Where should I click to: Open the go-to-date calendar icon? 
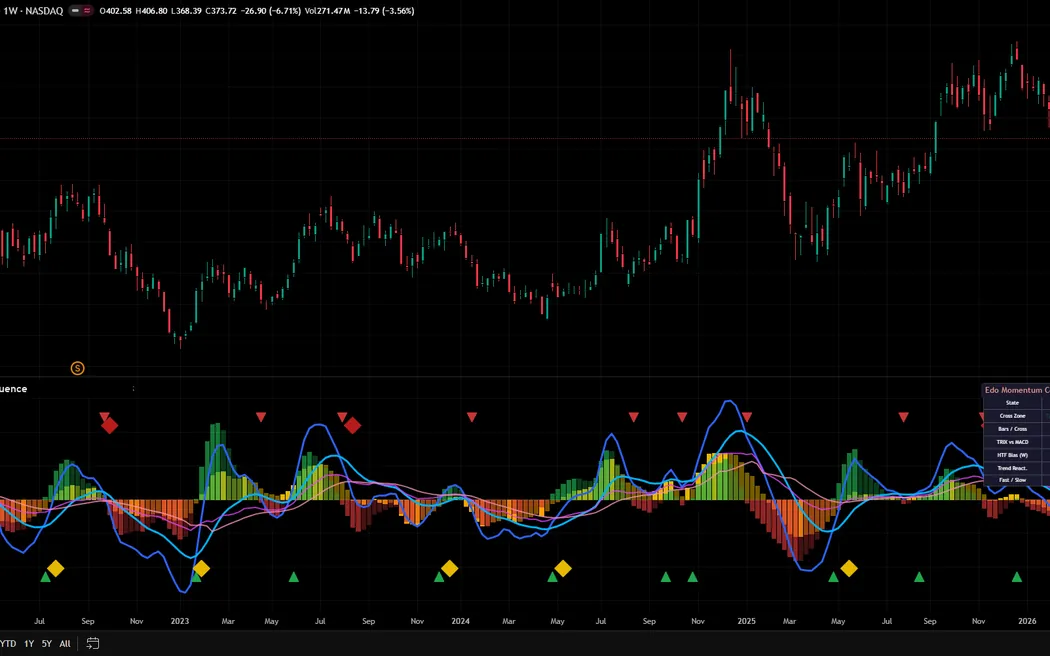[x=93, y=643]
